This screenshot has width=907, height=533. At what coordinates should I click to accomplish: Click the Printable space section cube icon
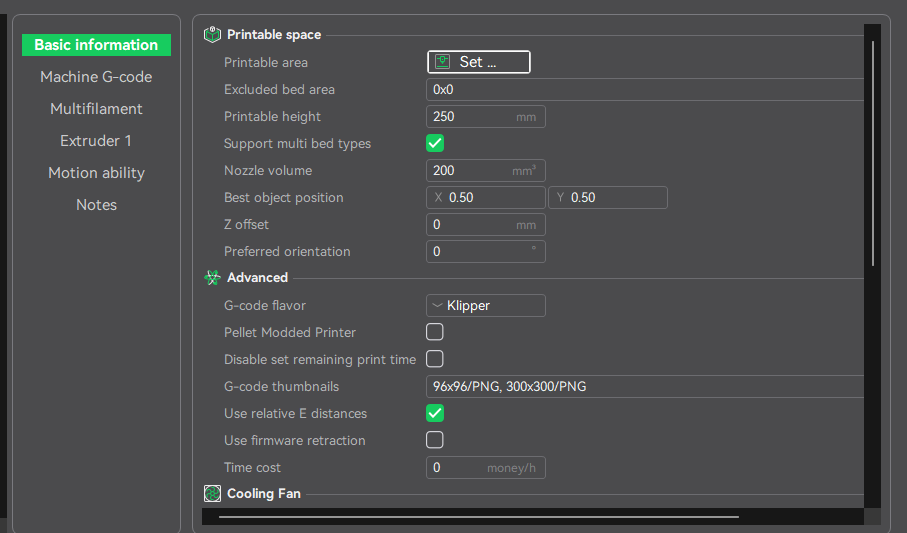[212, 35]
